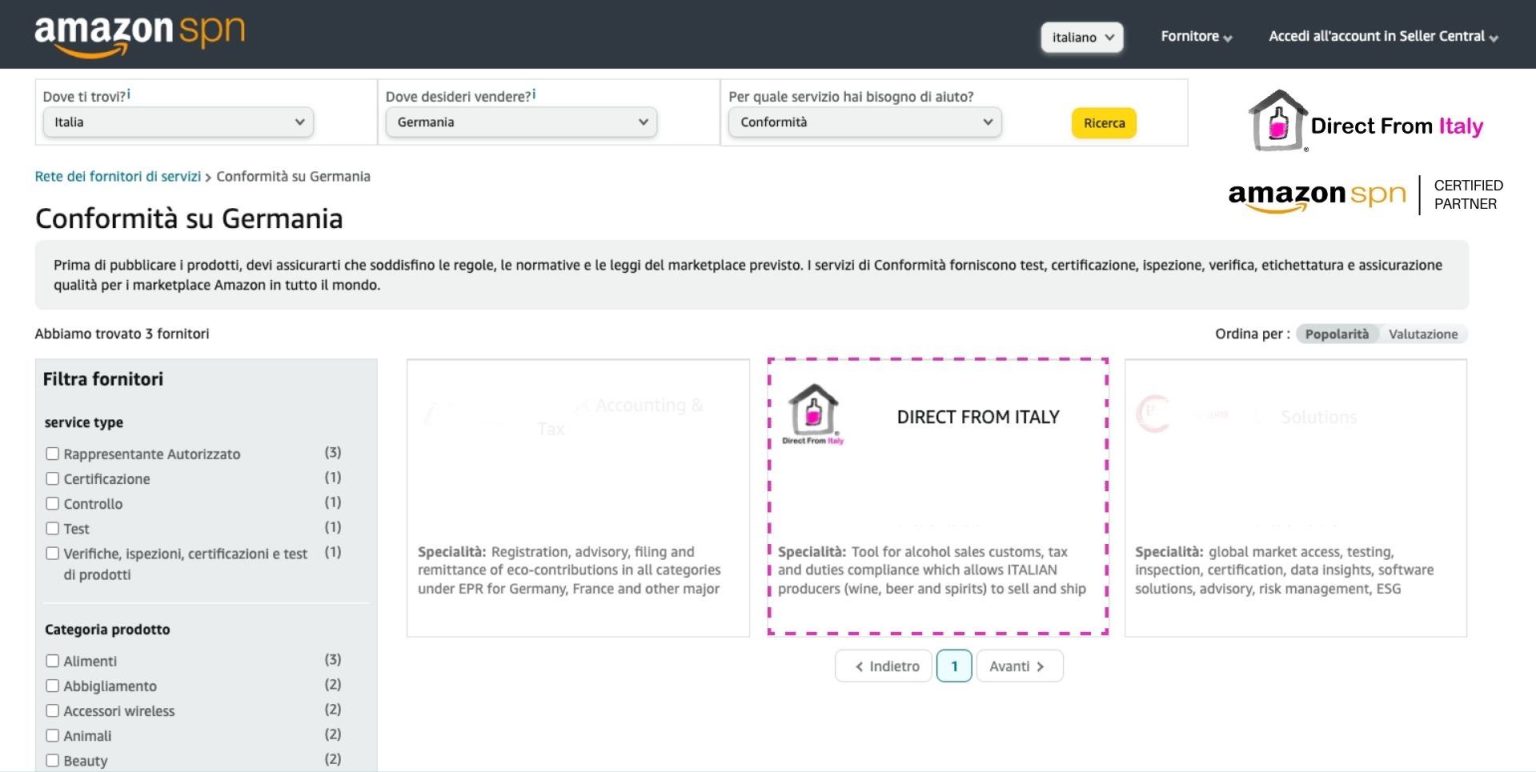Open the Fornitore menu

pyautogui.click(x=1196, y=37)
